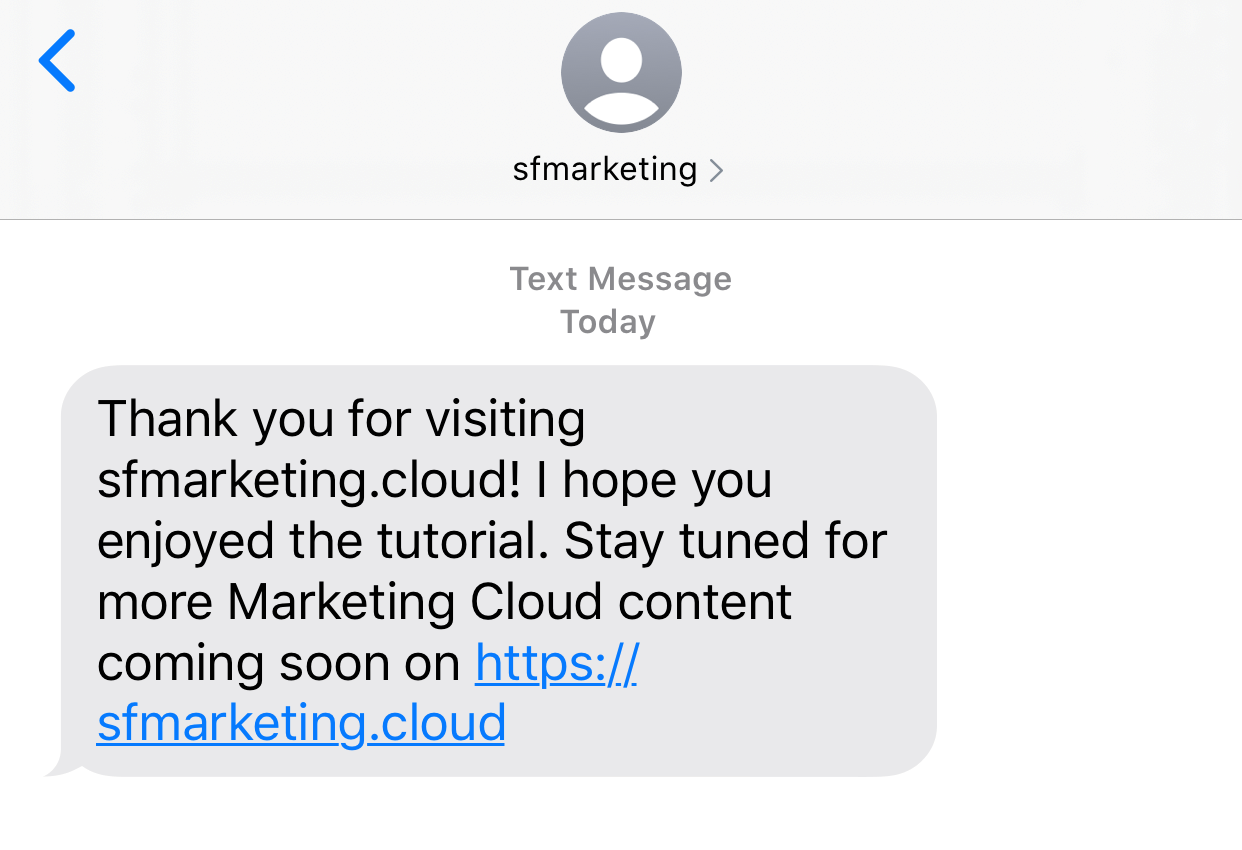Click the word "content" in the message
This screenshot has width=1242, height=850.
point(705,602)
